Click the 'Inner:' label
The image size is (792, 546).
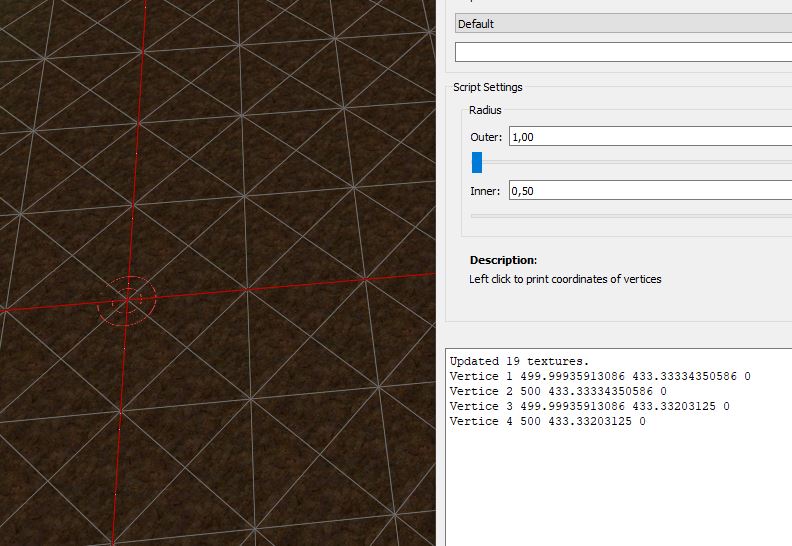coord(485,191)
